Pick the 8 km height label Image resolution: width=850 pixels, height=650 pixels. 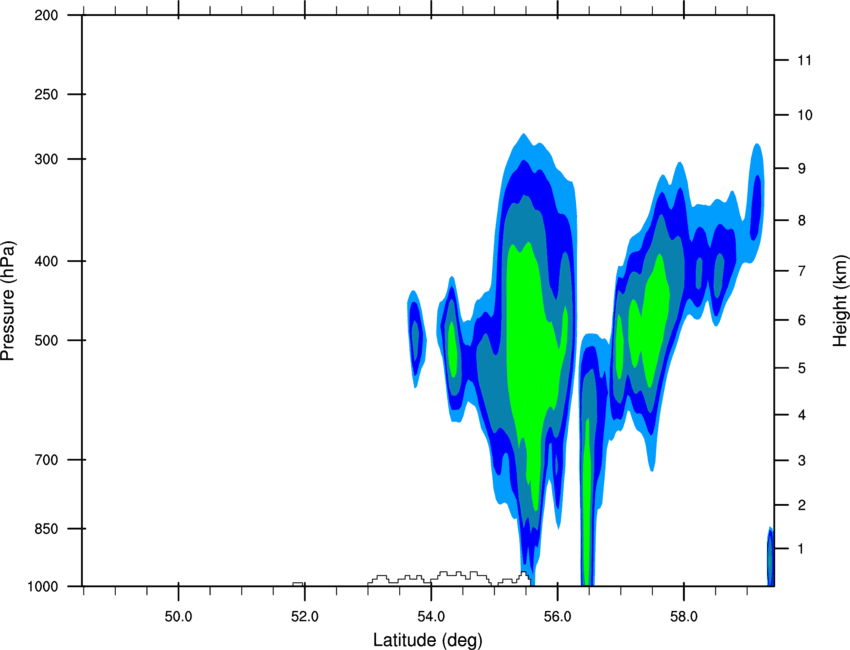click(802, 221)
